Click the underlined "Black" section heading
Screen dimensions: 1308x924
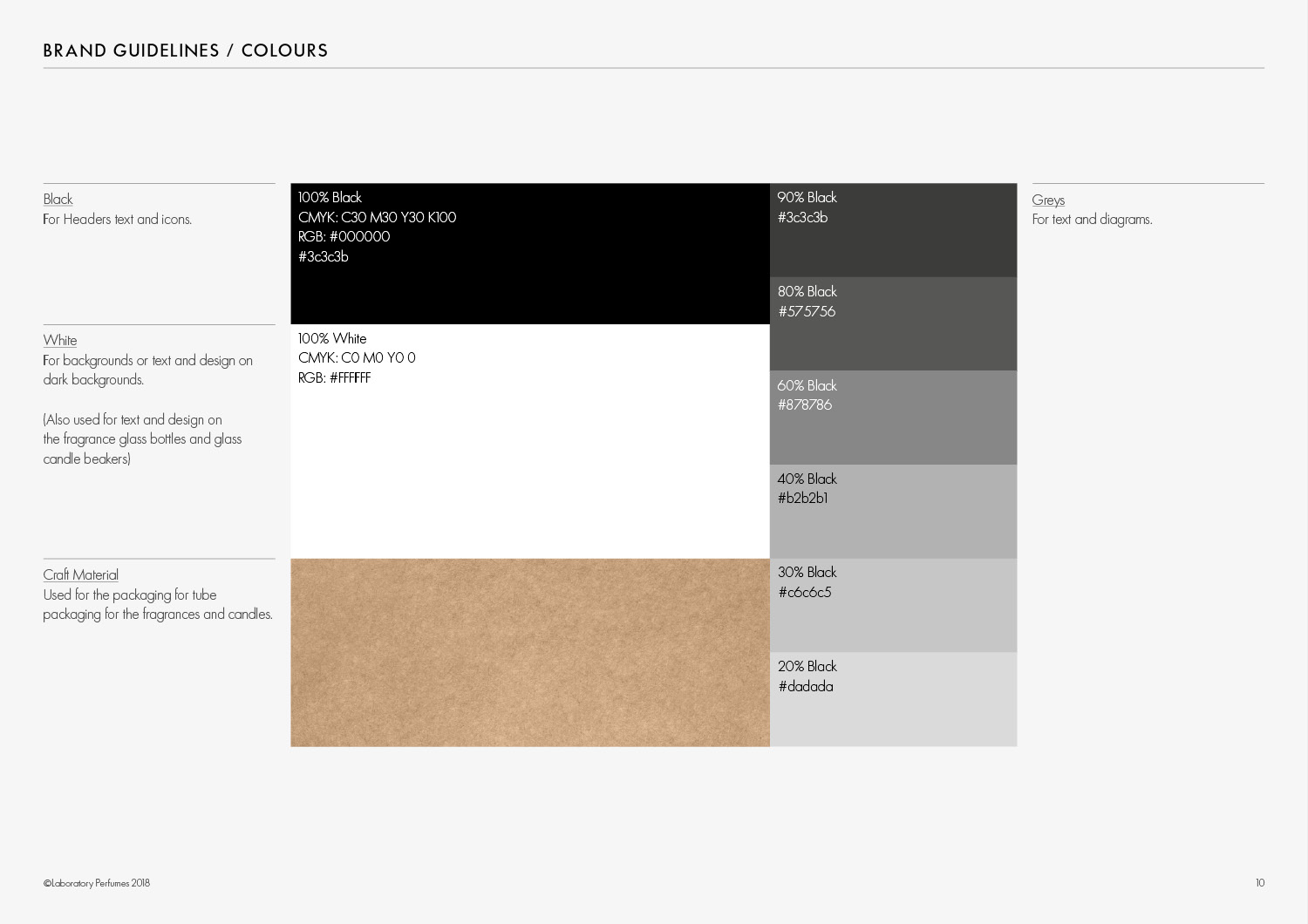(58, 200)
